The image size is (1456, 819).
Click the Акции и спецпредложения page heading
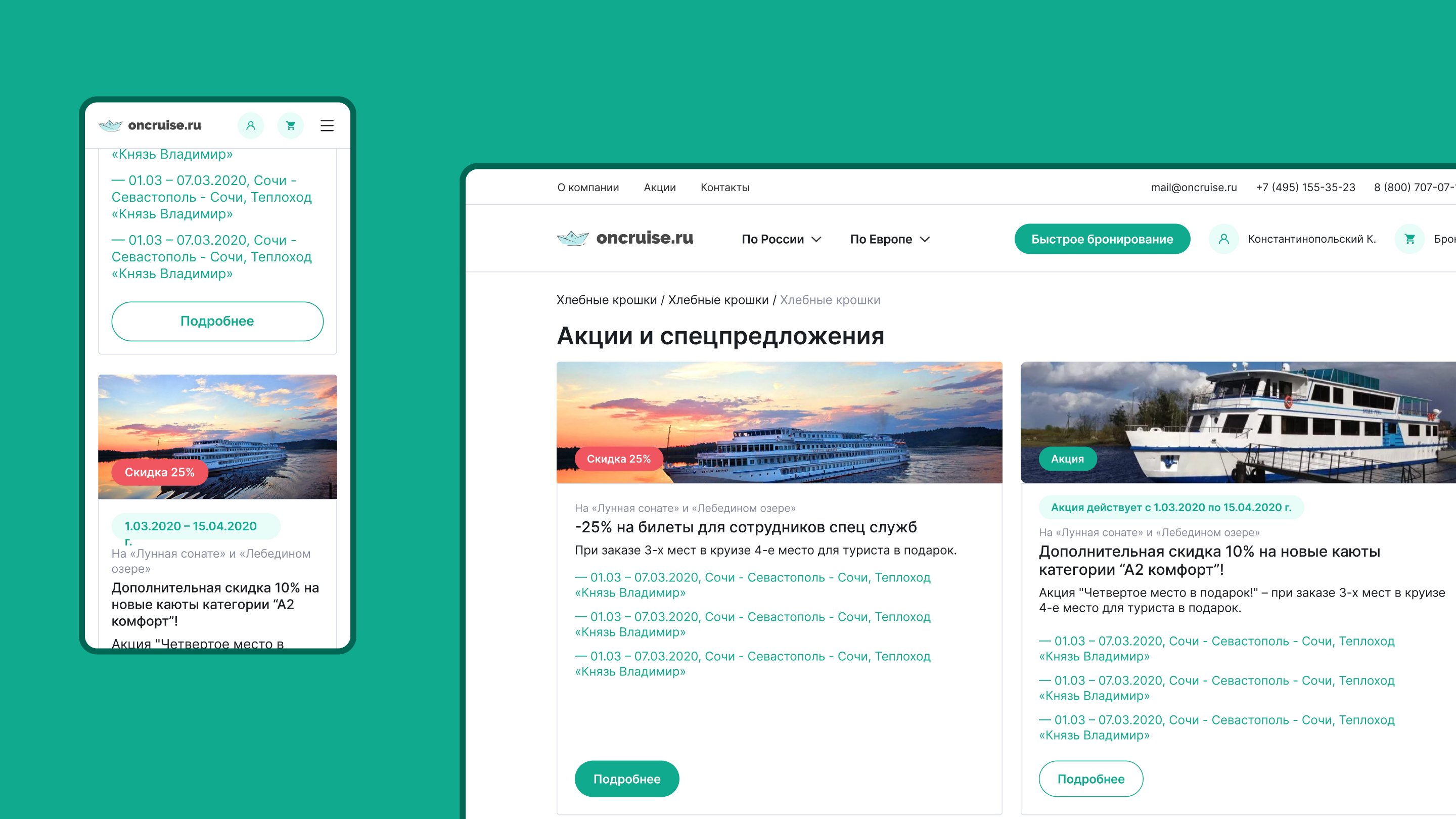(x=720, y=336)
